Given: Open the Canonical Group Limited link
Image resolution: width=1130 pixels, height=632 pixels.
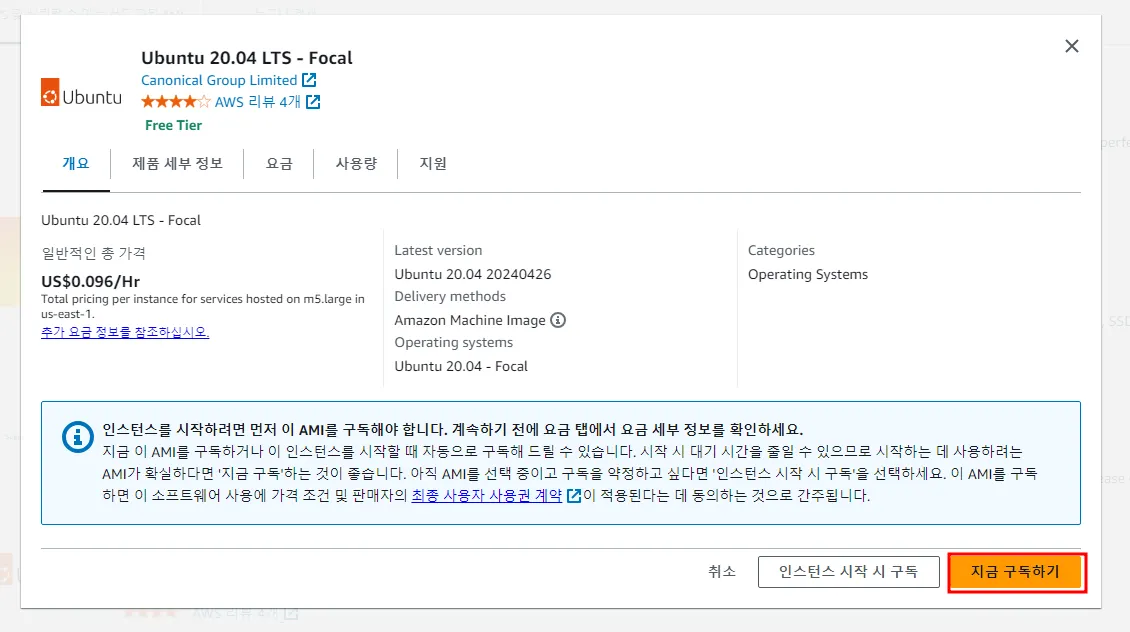Looking at the screenshot, I should click(x=219, y=80).
